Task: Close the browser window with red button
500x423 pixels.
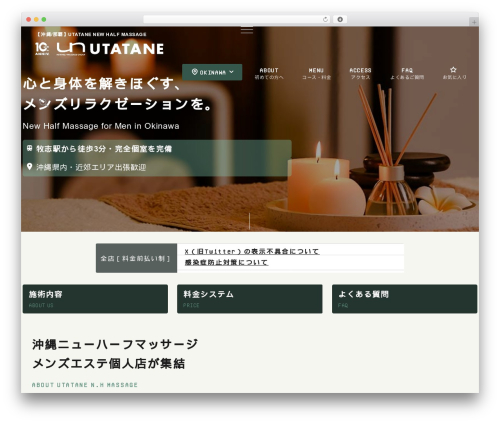Action: coord(29,19)
